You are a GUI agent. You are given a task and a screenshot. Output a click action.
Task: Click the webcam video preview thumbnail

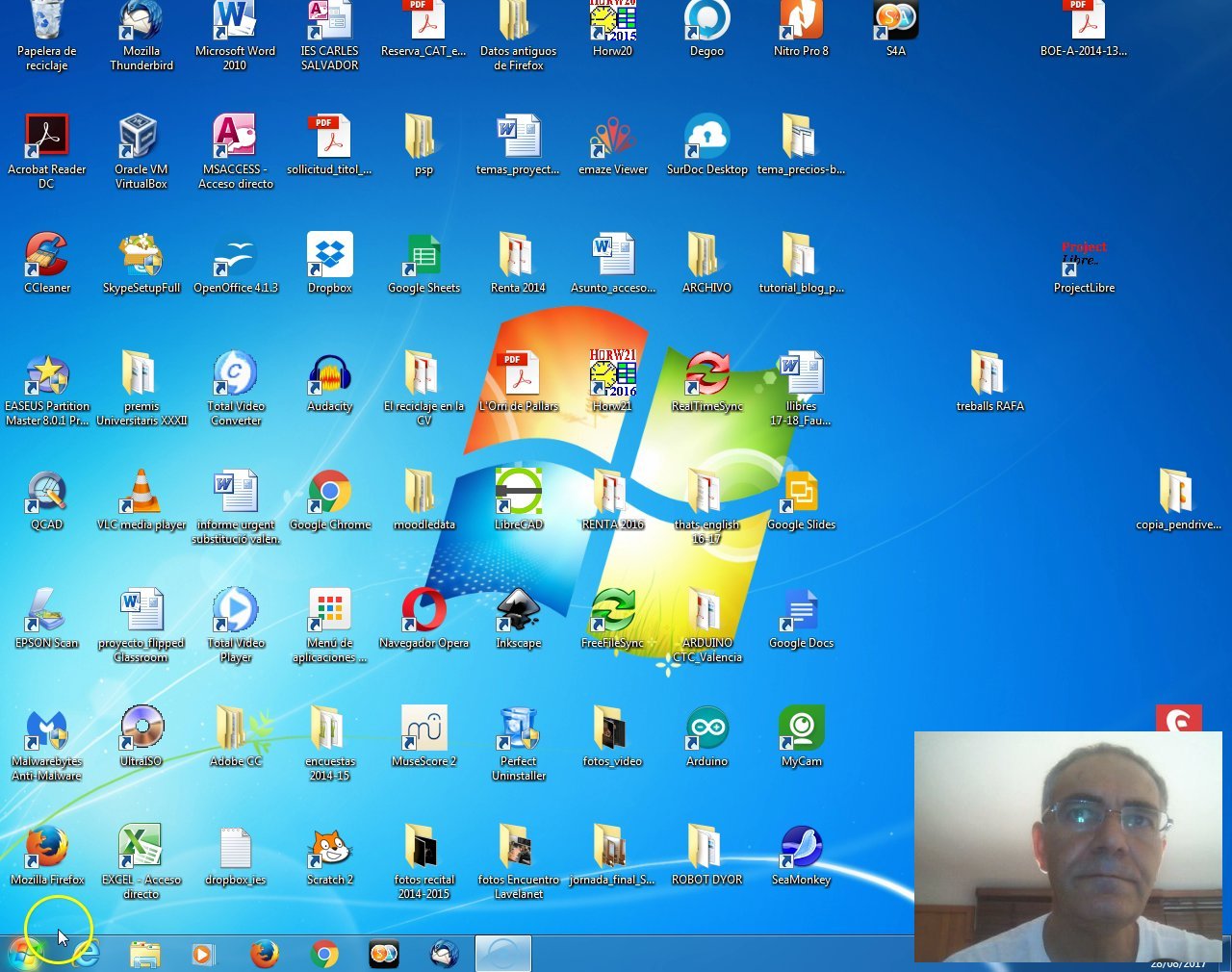(1067, 846)
